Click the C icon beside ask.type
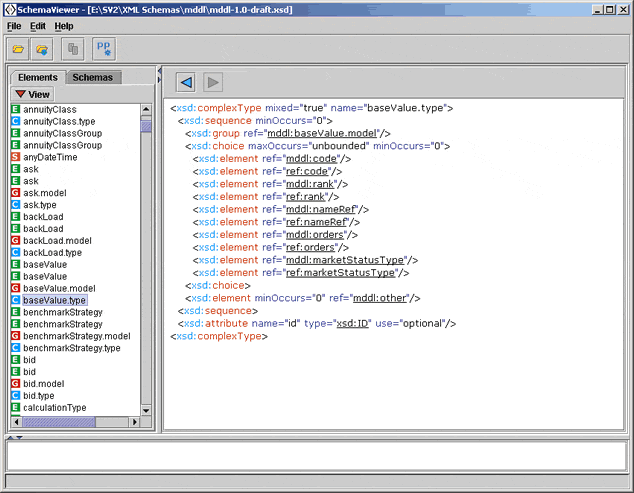The height and width of the screenshot is (493, 634). tap(16, 205)
